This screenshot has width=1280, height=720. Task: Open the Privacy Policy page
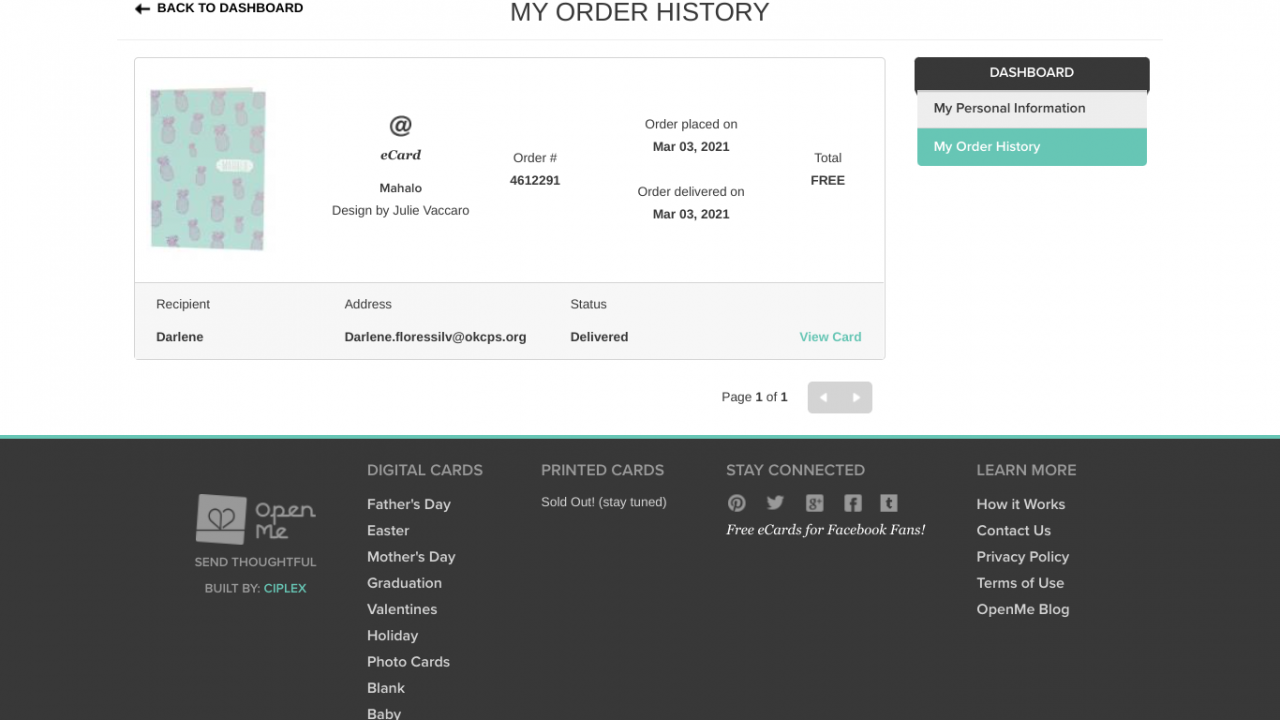[1022, 557]
